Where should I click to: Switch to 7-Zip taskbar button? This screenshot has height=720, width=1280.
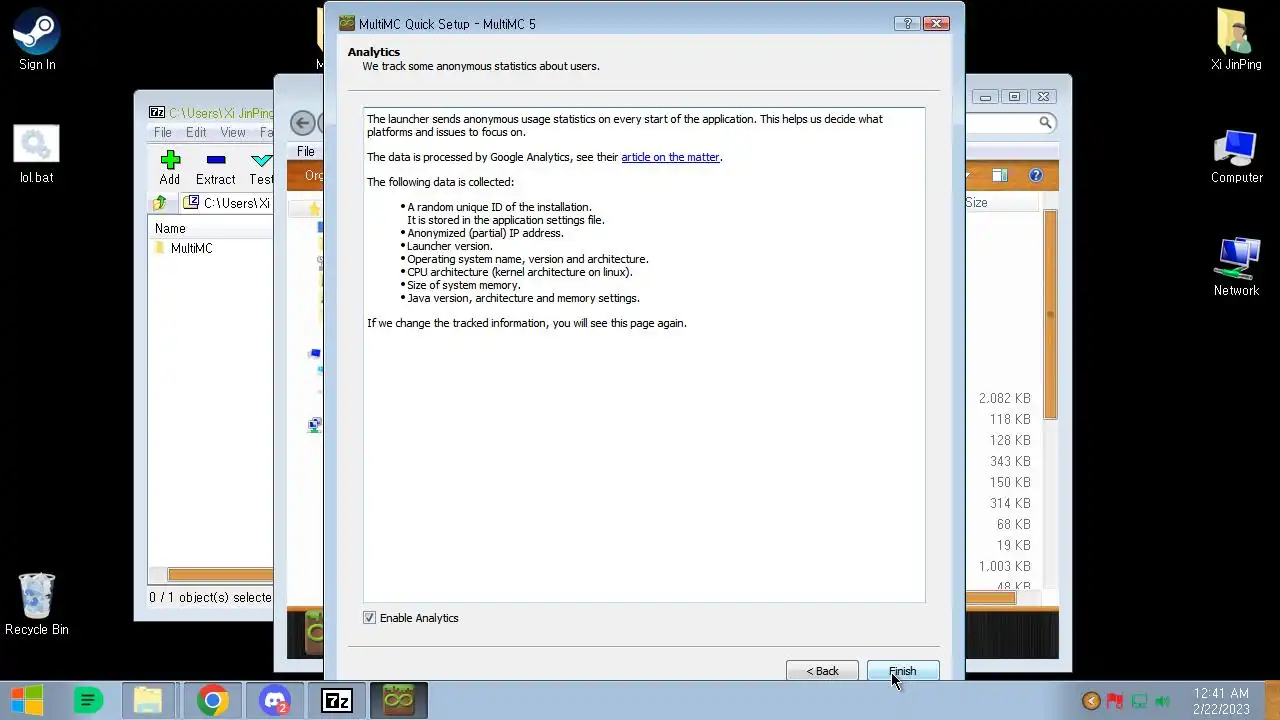point(337,701)
